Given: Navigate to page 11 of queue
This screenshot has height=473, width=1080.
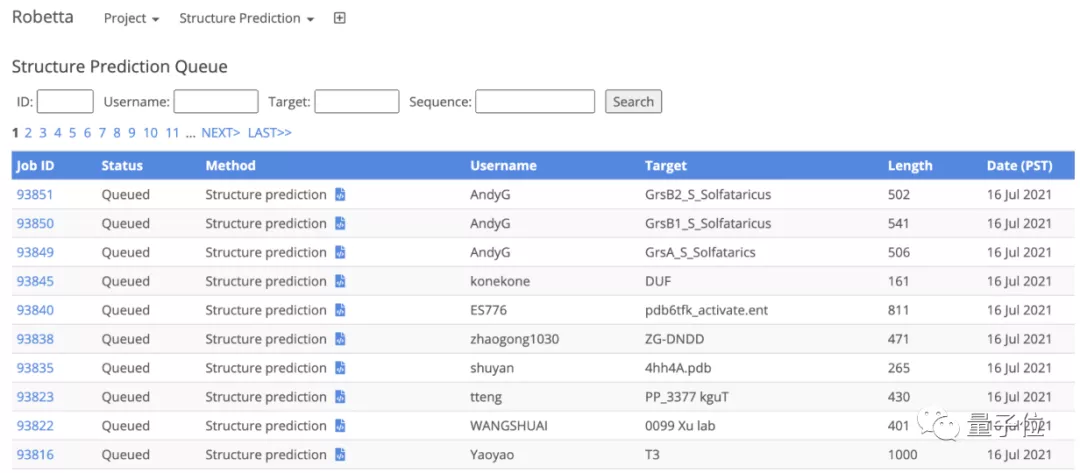Looking at the screenshot, I should pos(172,132).
